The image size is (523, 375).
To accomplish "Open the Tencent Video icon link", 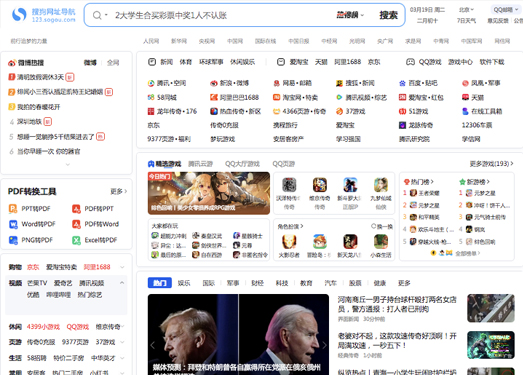I will point(339,97).
